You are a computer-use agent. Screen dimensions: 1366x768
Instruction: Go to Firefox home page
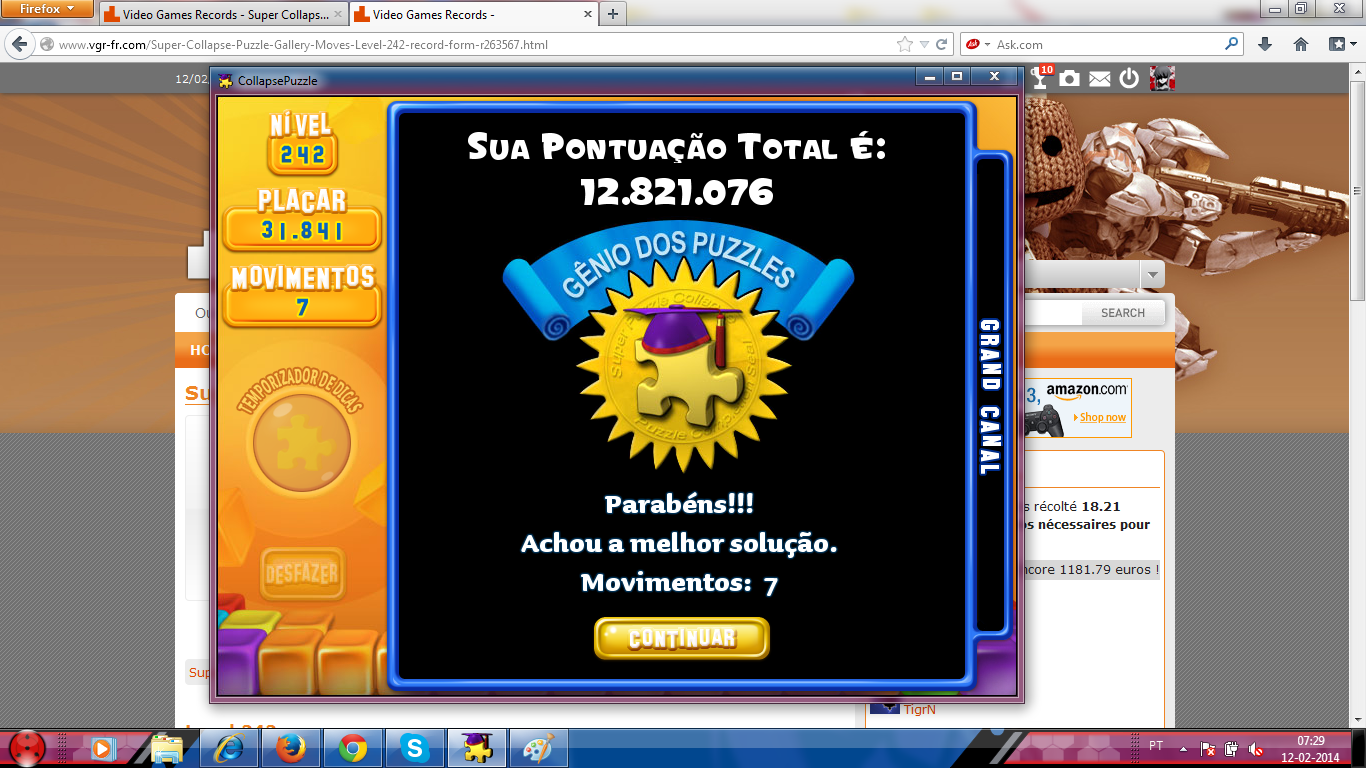pos(1301,44)
